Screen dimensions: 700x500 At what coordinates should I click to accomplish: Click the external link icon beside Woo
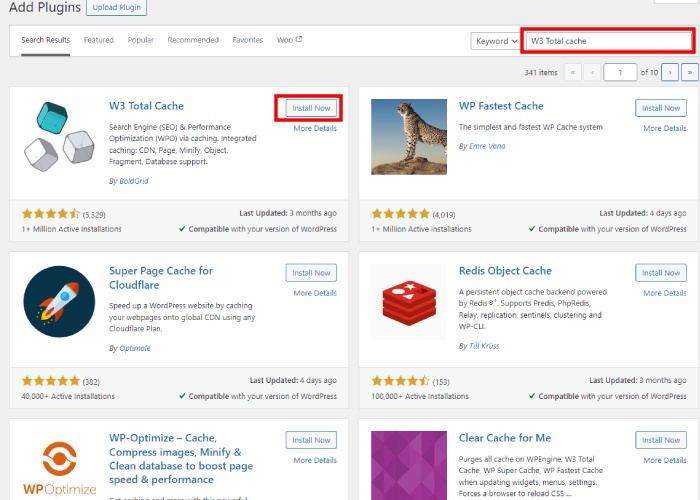click(x=299, y=39)
